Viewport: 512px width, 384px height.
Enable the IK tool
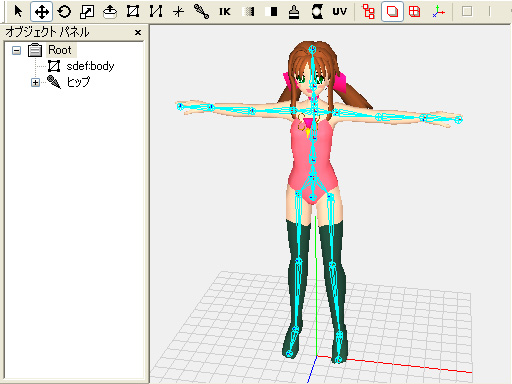[x=225, y=12]
